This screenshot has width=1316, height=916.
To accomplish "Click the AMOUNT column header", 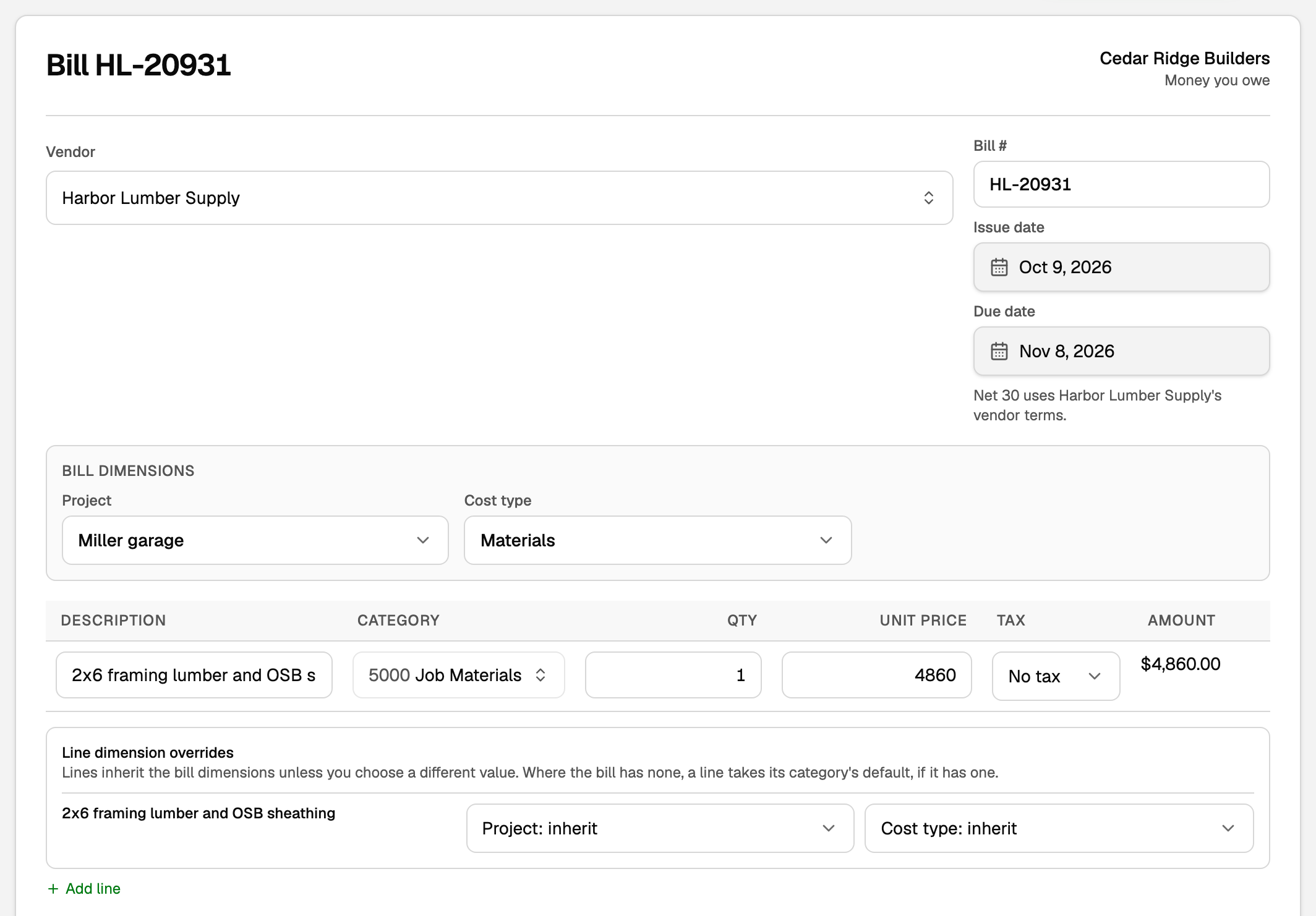I will [1181, 621].
